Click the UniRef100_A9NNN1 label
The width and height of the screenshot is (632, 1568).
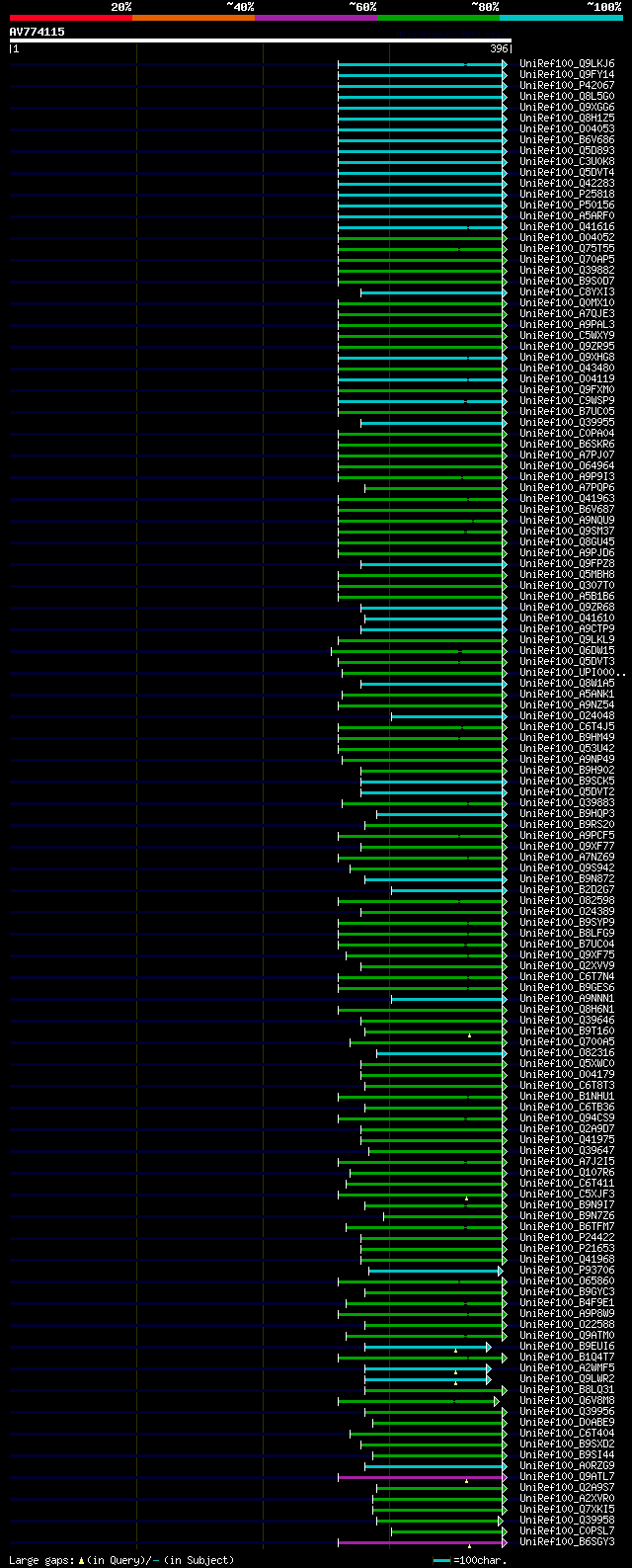[x=567, y=998]
